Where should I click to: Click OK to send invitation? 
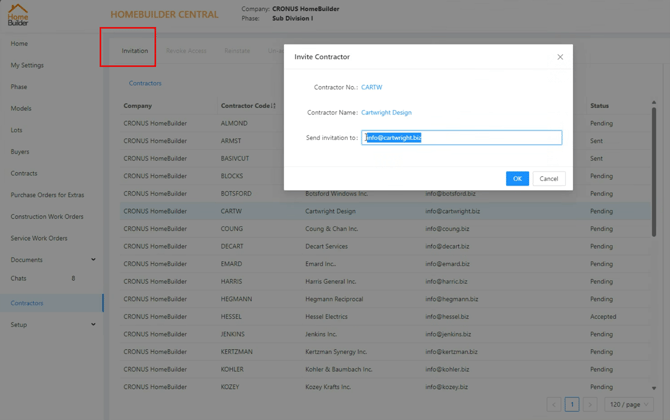click(x=517, y=179)
